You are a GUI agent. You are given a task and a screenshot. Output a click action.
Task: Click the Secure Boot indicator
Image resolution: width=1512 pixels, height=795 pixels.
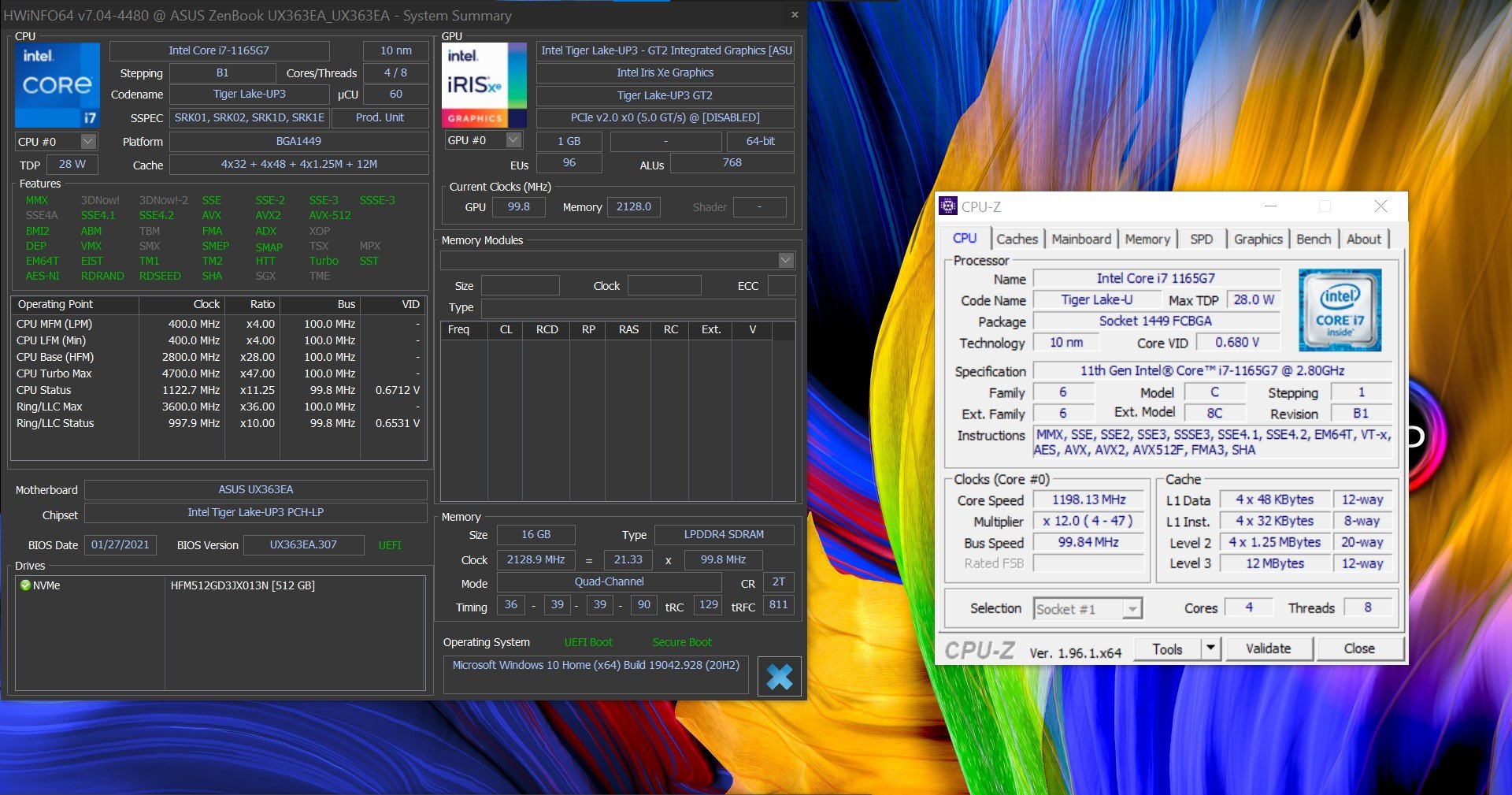coord(682,642)
